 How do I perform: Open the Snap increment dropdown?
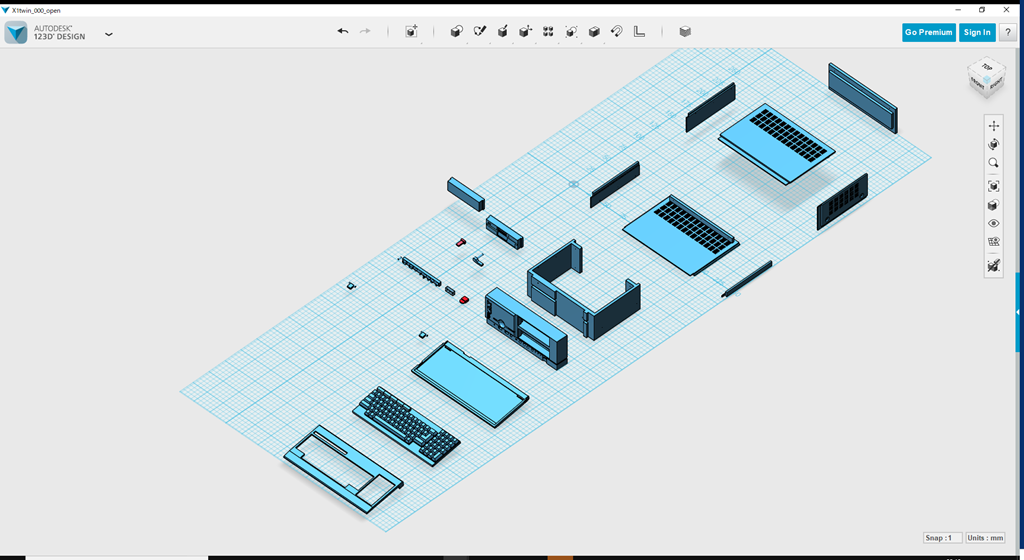942,538
